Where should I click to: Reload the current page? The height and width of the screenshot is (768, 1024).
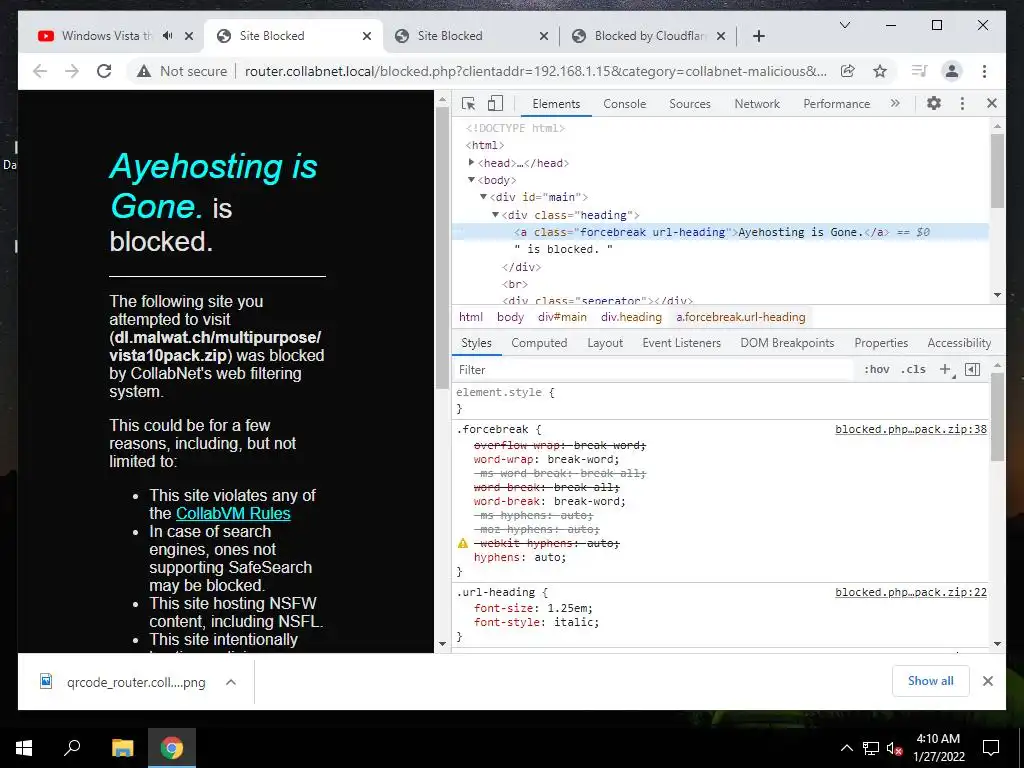[104, 71]
